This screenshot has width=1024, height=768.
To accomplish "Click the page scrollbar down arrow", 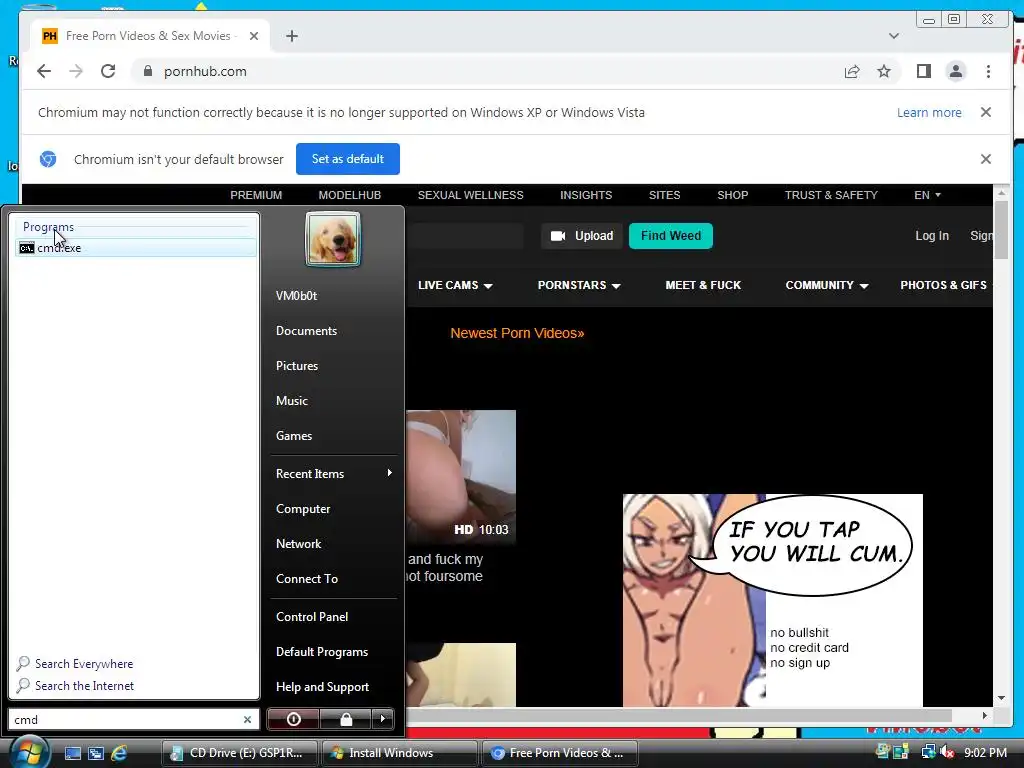I will [x=1001, y=698].
